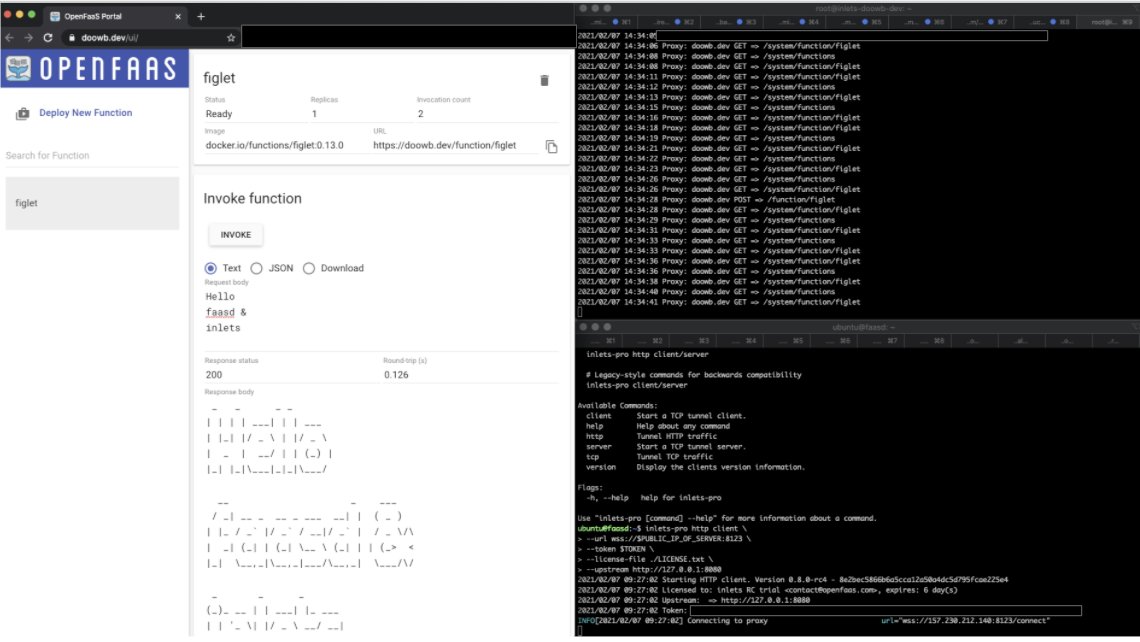1140x642 pixels.
Task: Click the Response status value 200
Action: [x=214, y=375]
